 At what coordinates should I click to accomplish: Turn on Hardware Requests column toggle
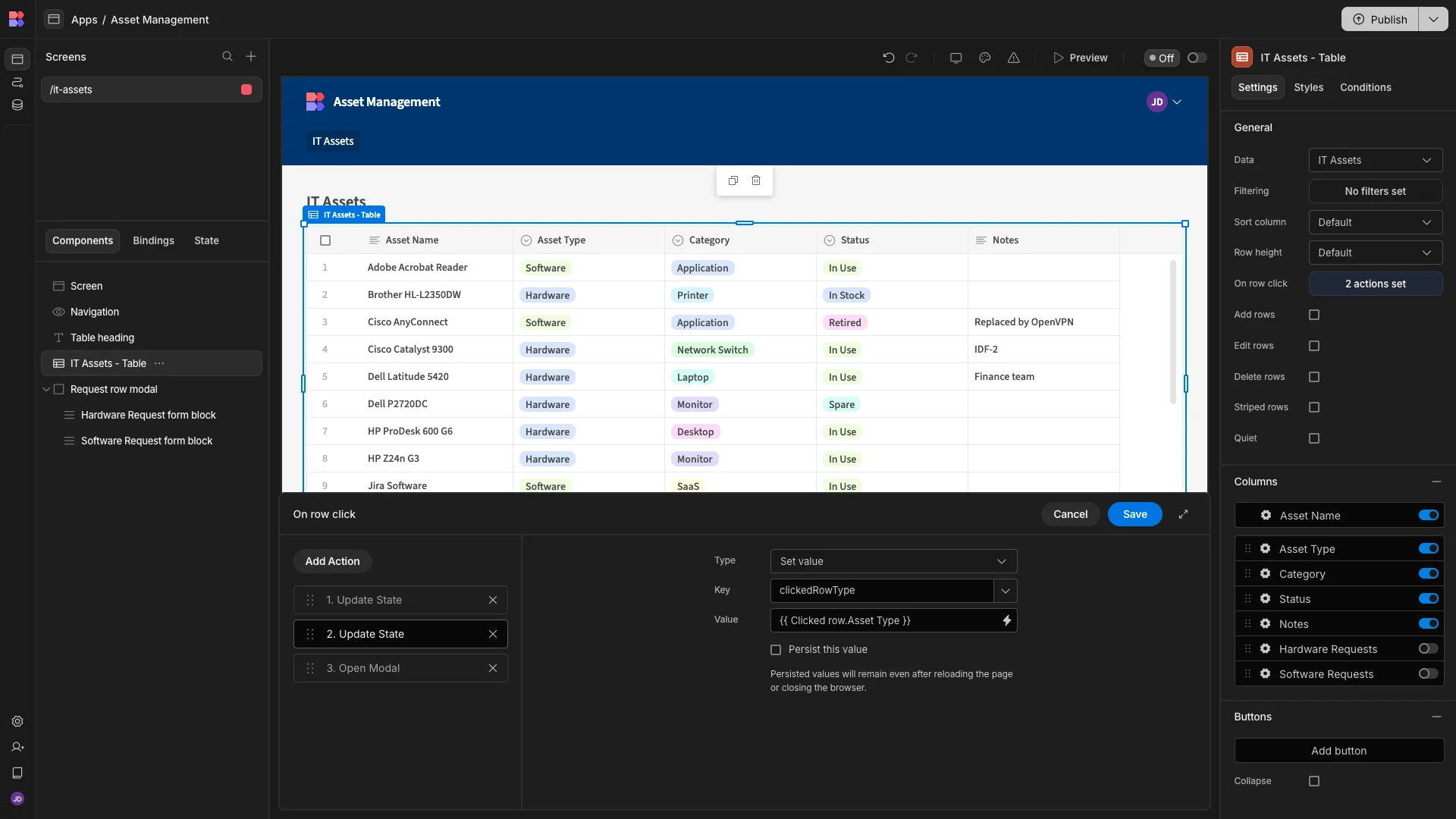point(1429,649)
